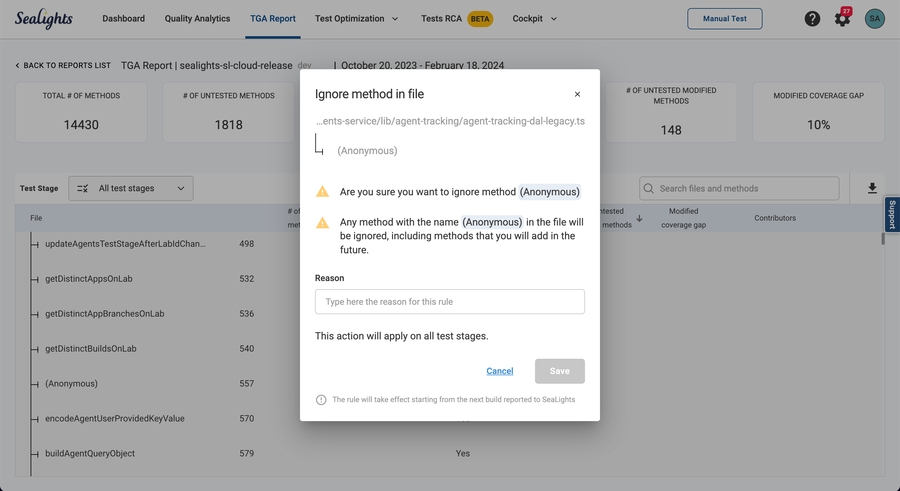Close the Ignore method dialog
This screenshot has height=491, width=900.
[x=577, y=95]
